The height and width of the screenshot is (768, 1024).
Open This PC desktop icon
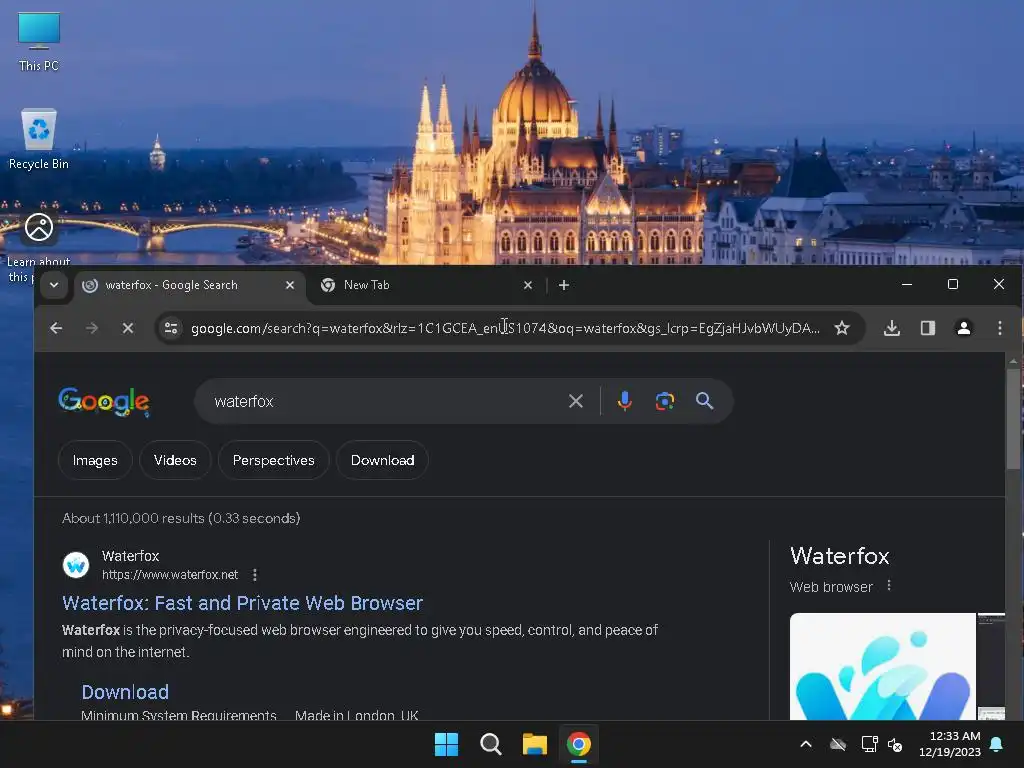point(39,42)
